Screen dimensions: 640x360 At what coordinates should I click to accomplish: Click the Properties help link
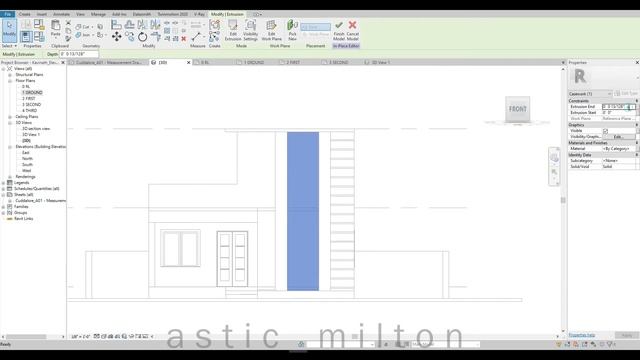tap(582, 335)
